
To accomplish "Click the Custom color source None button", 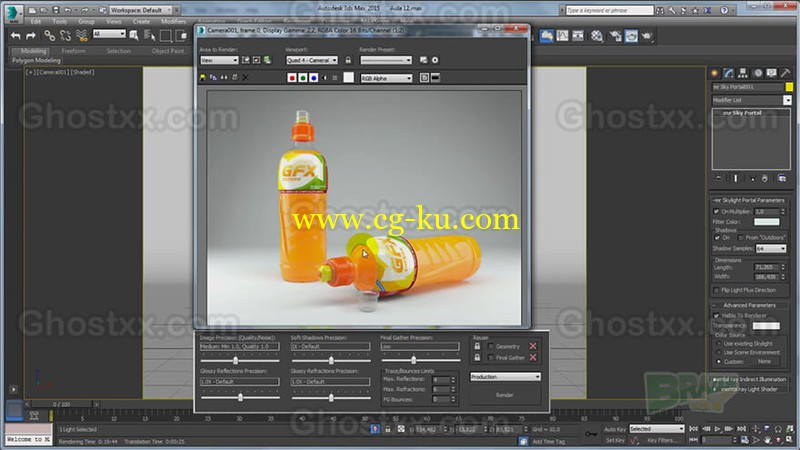I will pyautogui.click(x=764, y=361).
